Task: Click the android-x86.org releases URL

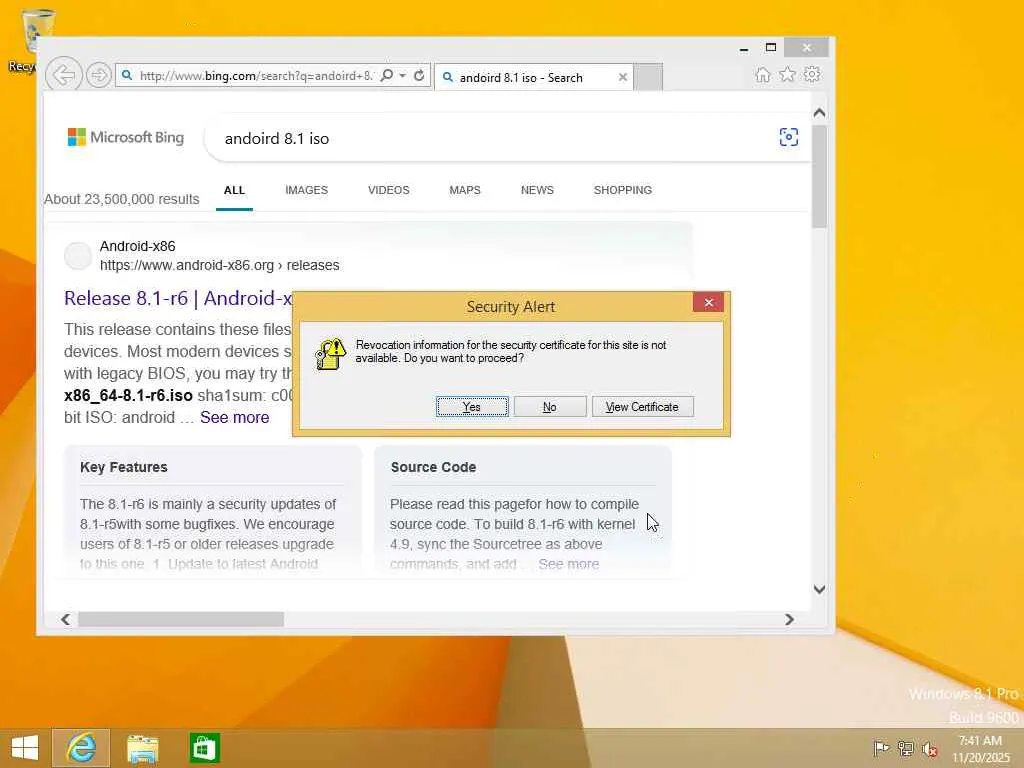Action: pyautogui.click(x=219, y=265)
